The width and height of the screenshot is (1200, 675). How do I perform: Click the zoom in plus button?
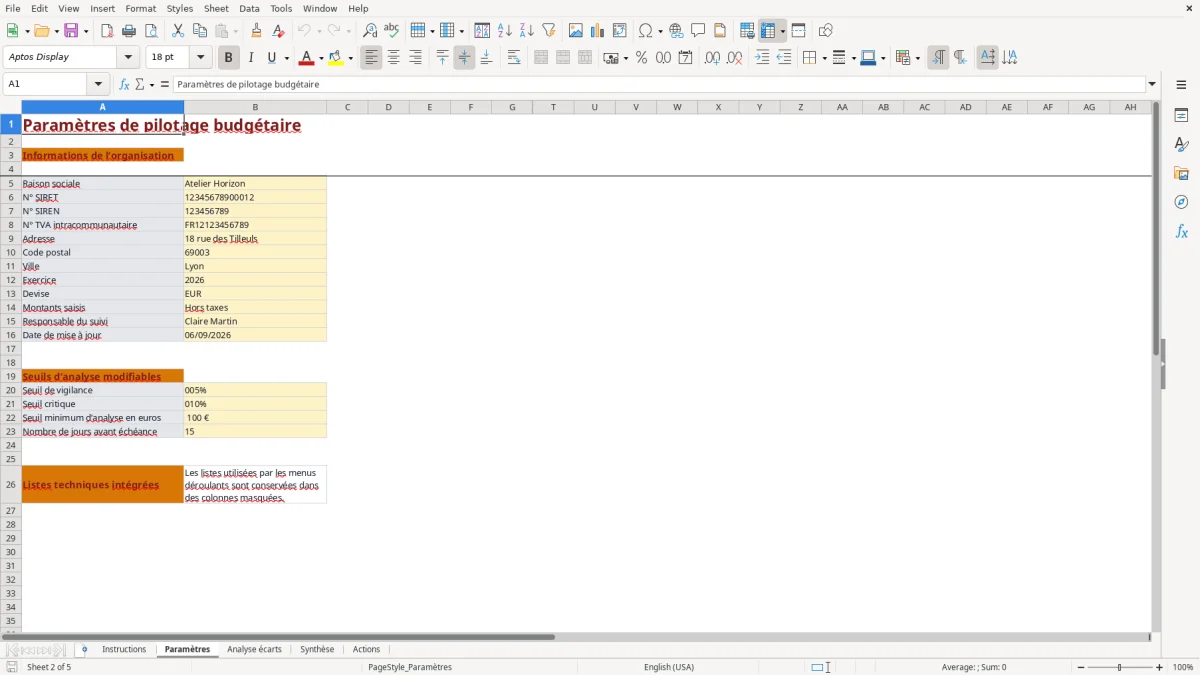[x=1160, y=667]
